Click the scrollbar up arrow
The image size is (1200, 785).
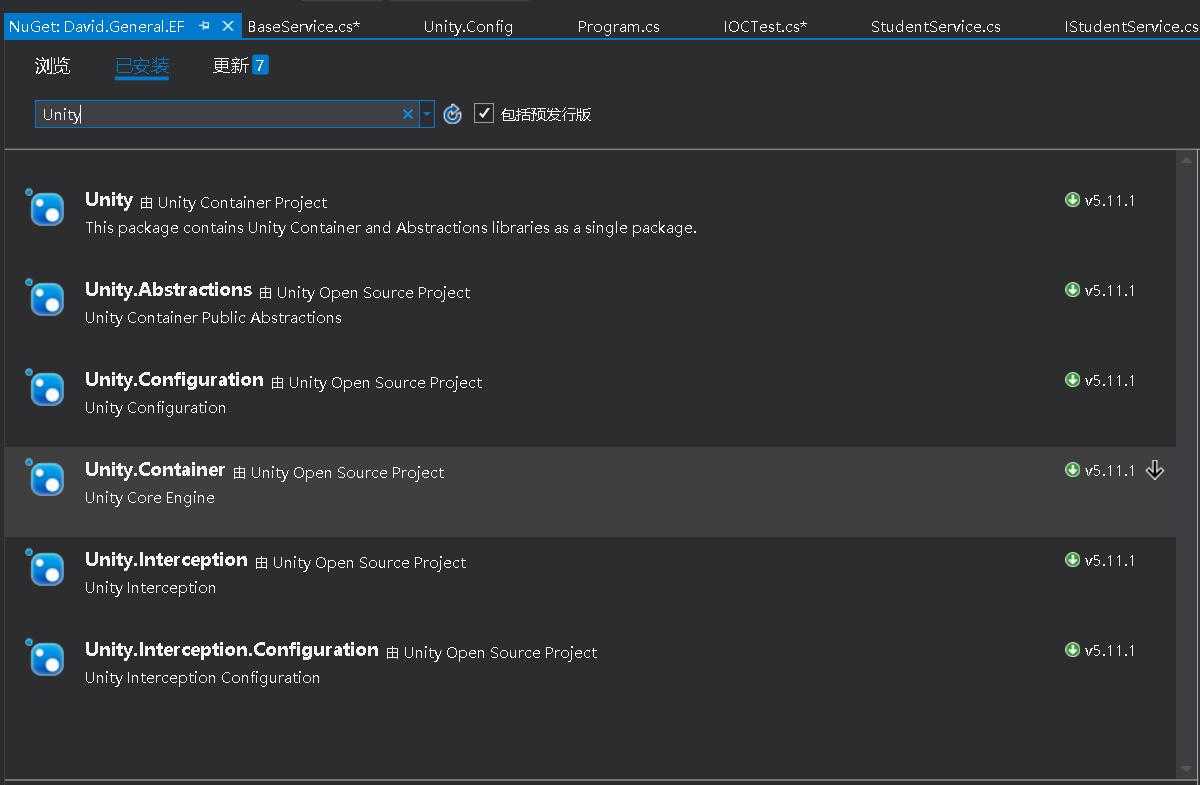[x=1188, y=160]
